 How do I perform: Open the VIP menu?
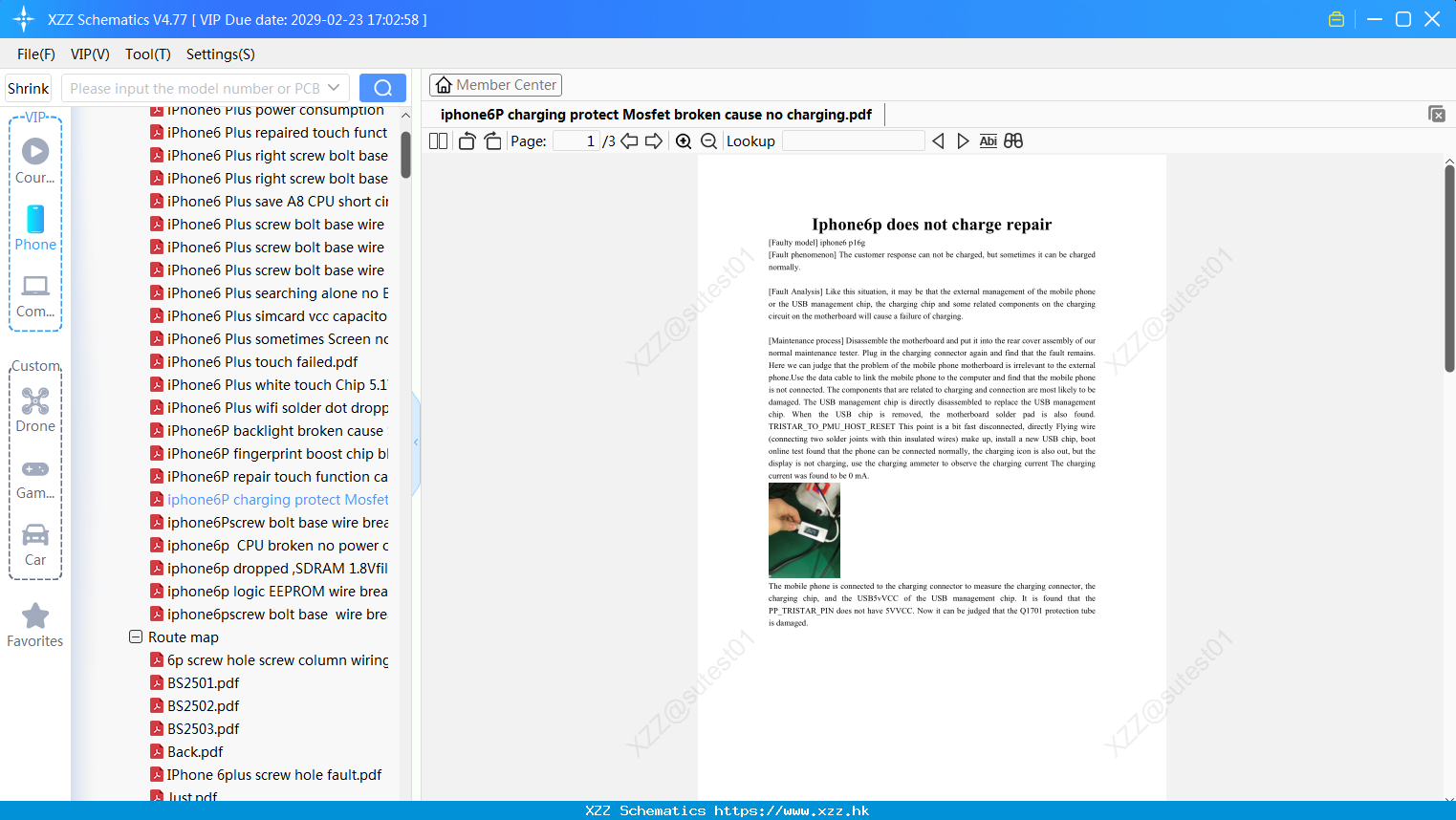point(90,54)
